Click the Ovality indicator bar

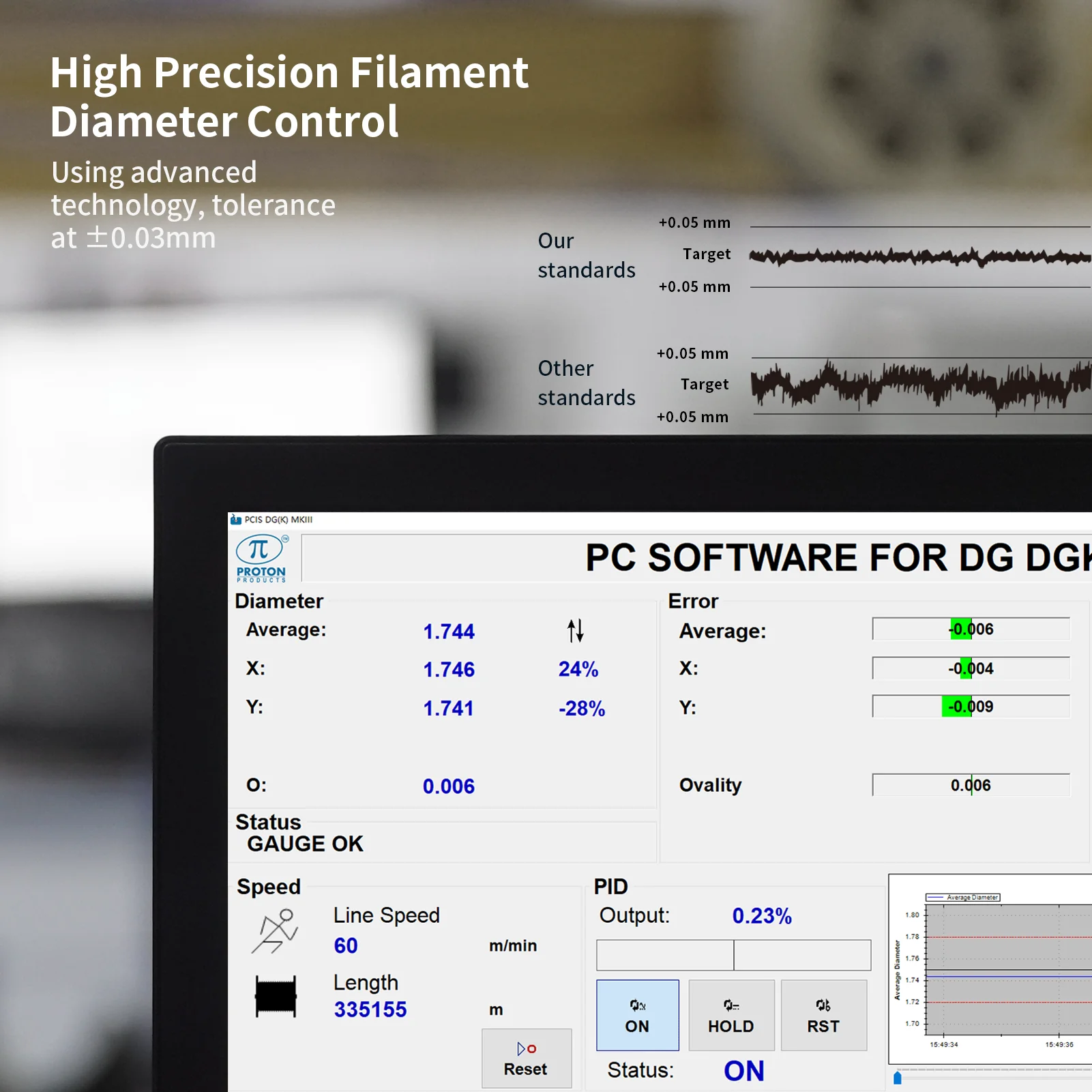click(971, 785)
